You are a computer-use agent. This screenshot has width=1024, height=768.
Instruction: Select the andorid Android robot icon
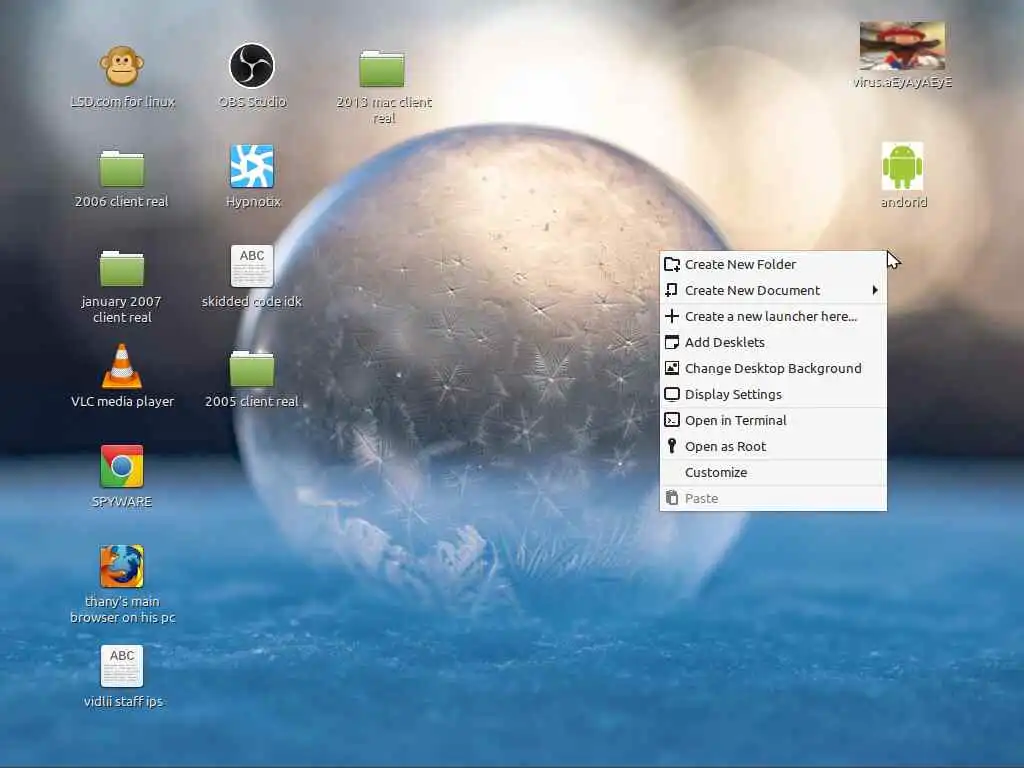[x=903, y=166]
